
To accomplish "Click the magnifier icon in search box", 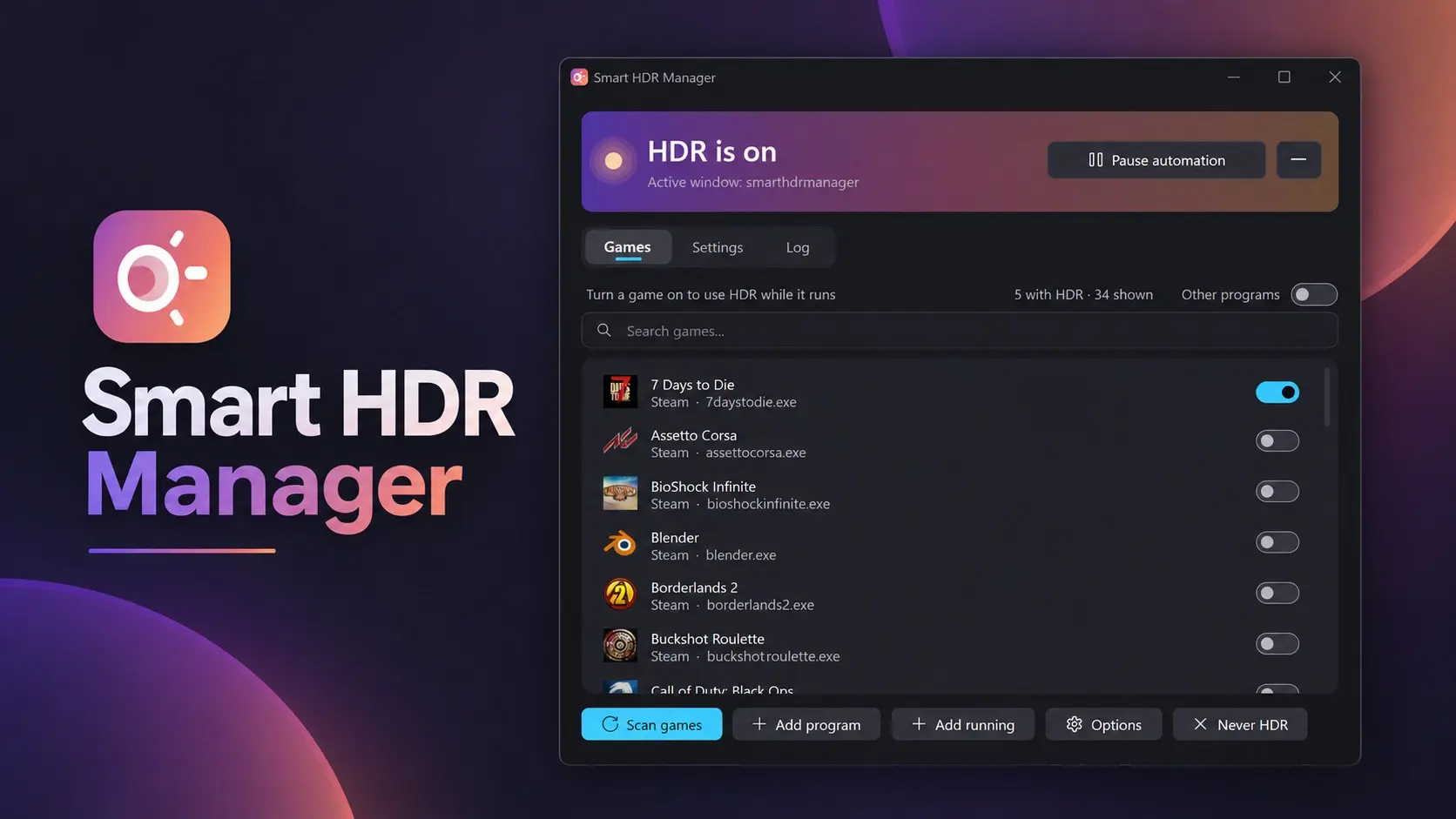I will point(603,331).
